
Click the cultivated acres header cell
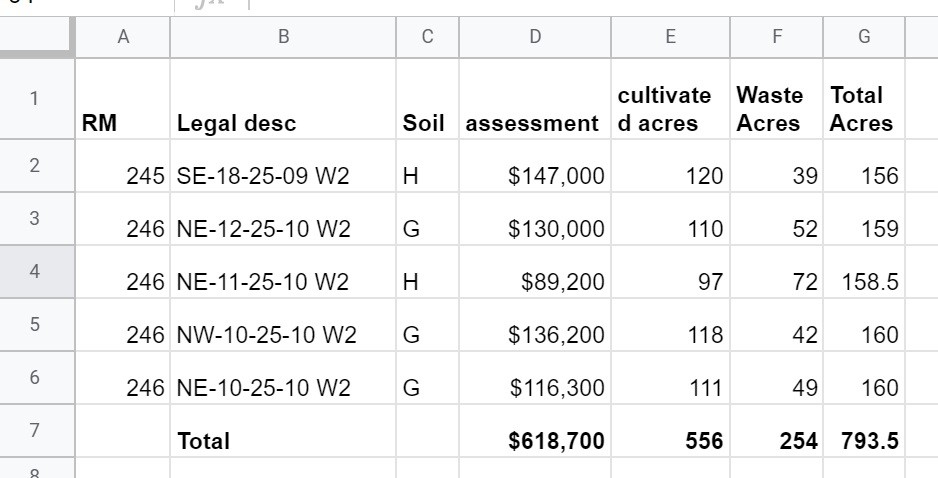click(671, 99)
